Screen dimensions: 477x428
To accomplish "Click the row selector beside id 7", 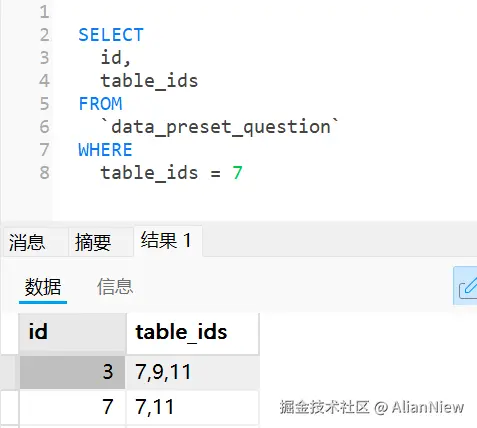I will click(x=9, y=407).
